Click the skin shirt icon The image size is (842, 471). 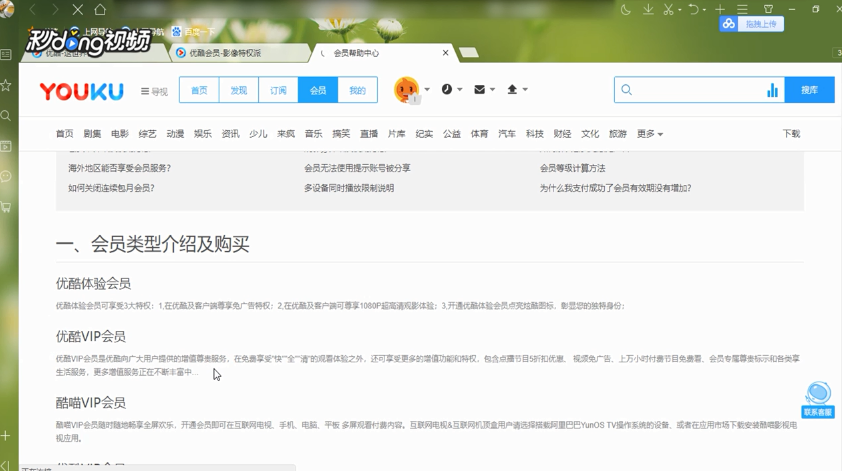click(x=768, y=10)
